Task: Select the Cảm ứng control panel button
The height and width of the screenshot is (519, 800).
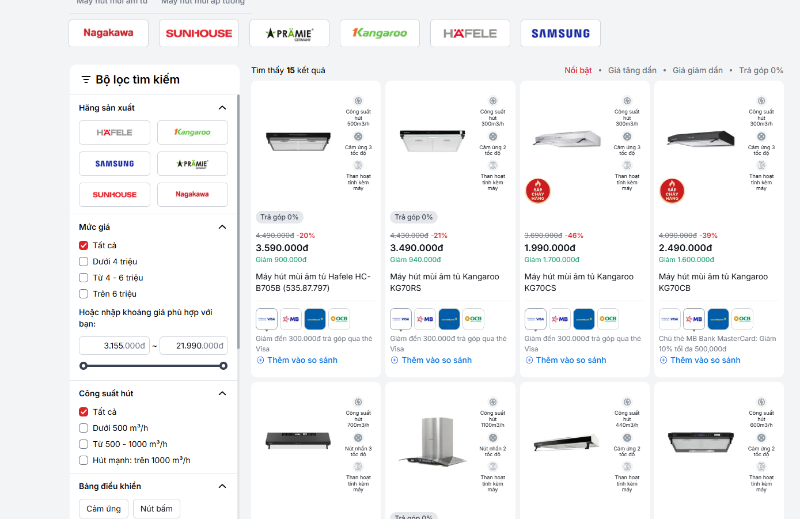Action: [103, 509]
